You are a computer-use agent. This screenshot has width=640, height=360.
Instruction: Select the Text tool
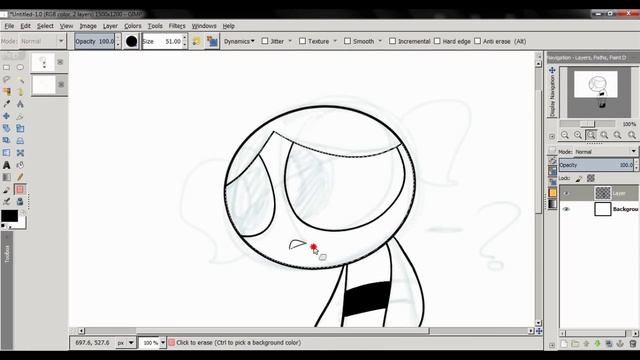(7, 165)
